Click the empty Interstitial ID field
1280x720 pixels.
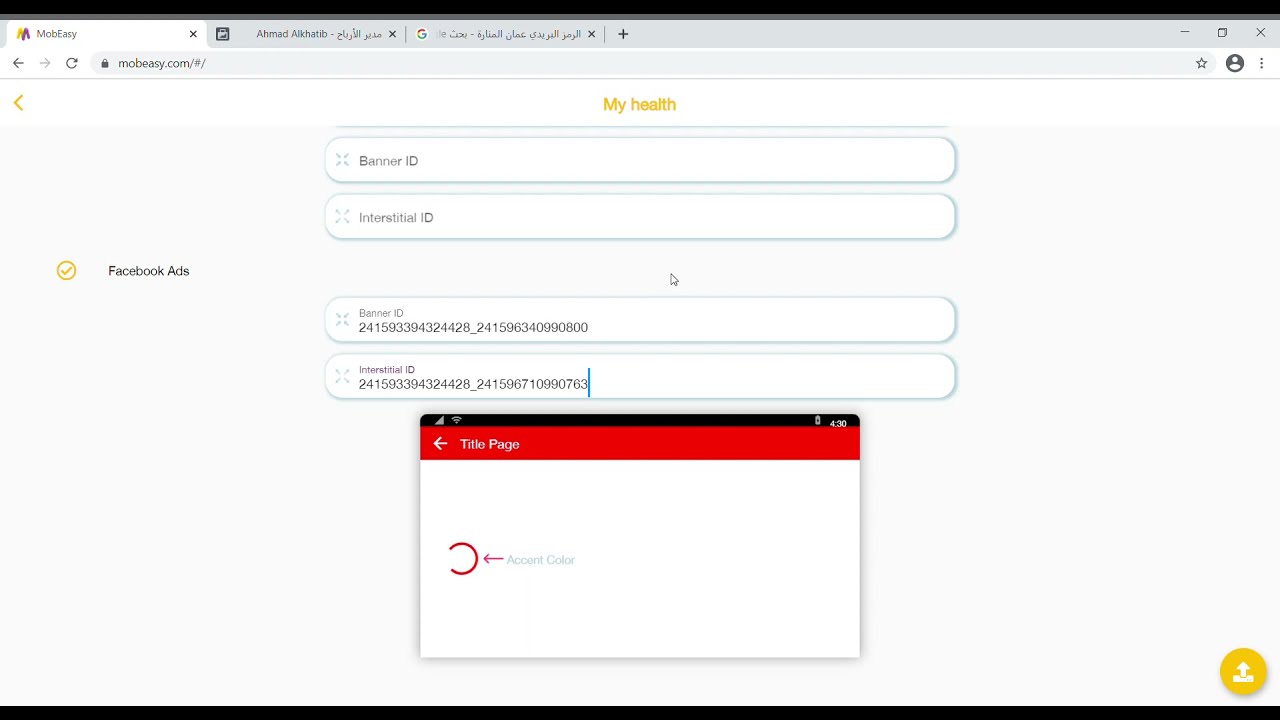(640, 217)
